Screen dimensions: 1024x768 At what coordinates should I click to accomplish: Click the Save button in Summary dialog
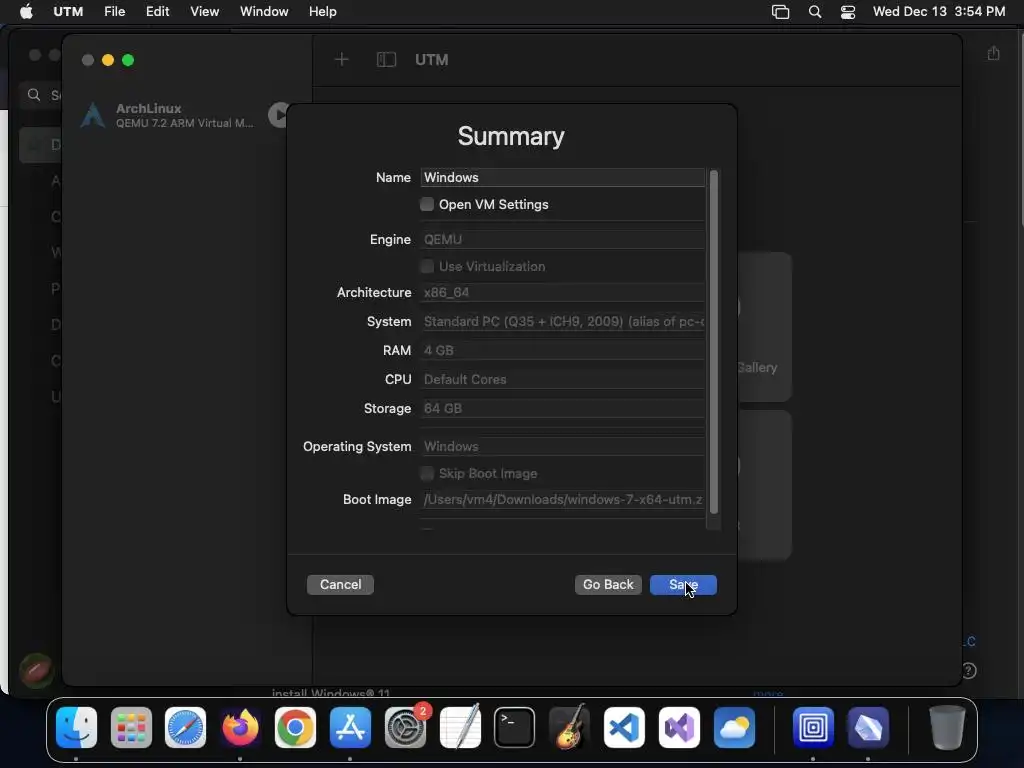point(683,584)
